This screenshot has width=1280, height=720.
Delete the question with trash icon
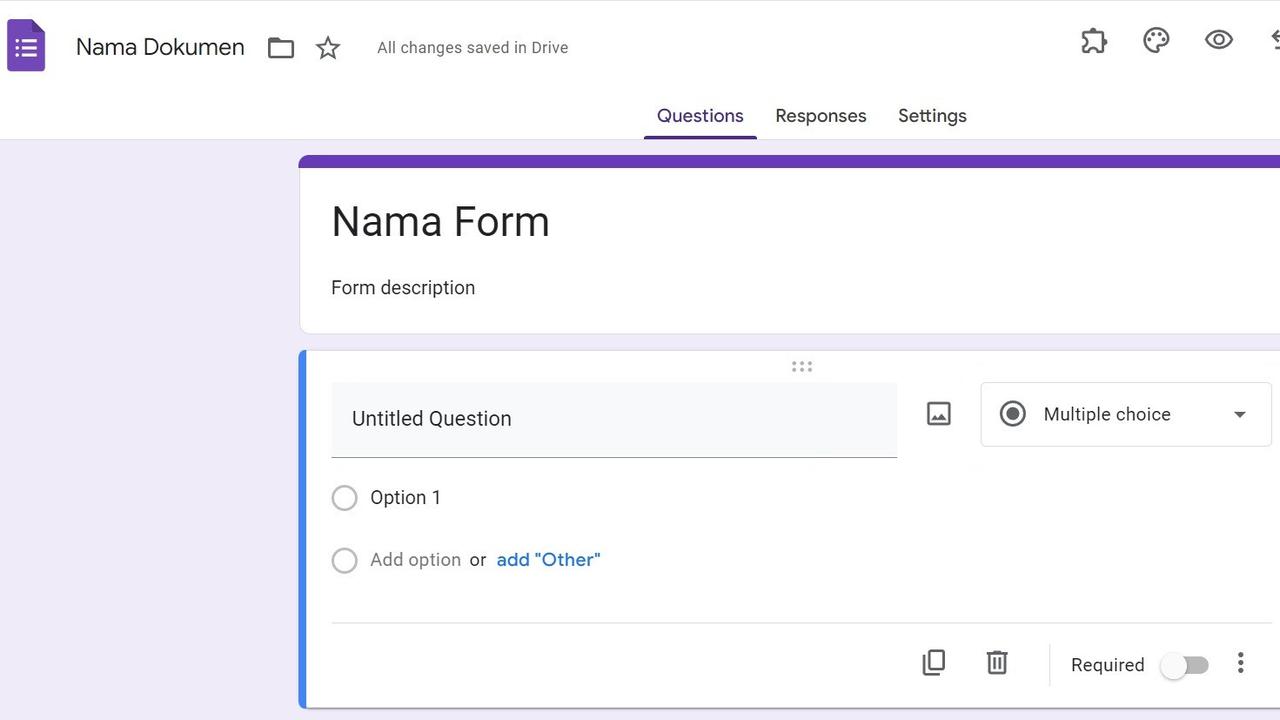coord(996,662)
